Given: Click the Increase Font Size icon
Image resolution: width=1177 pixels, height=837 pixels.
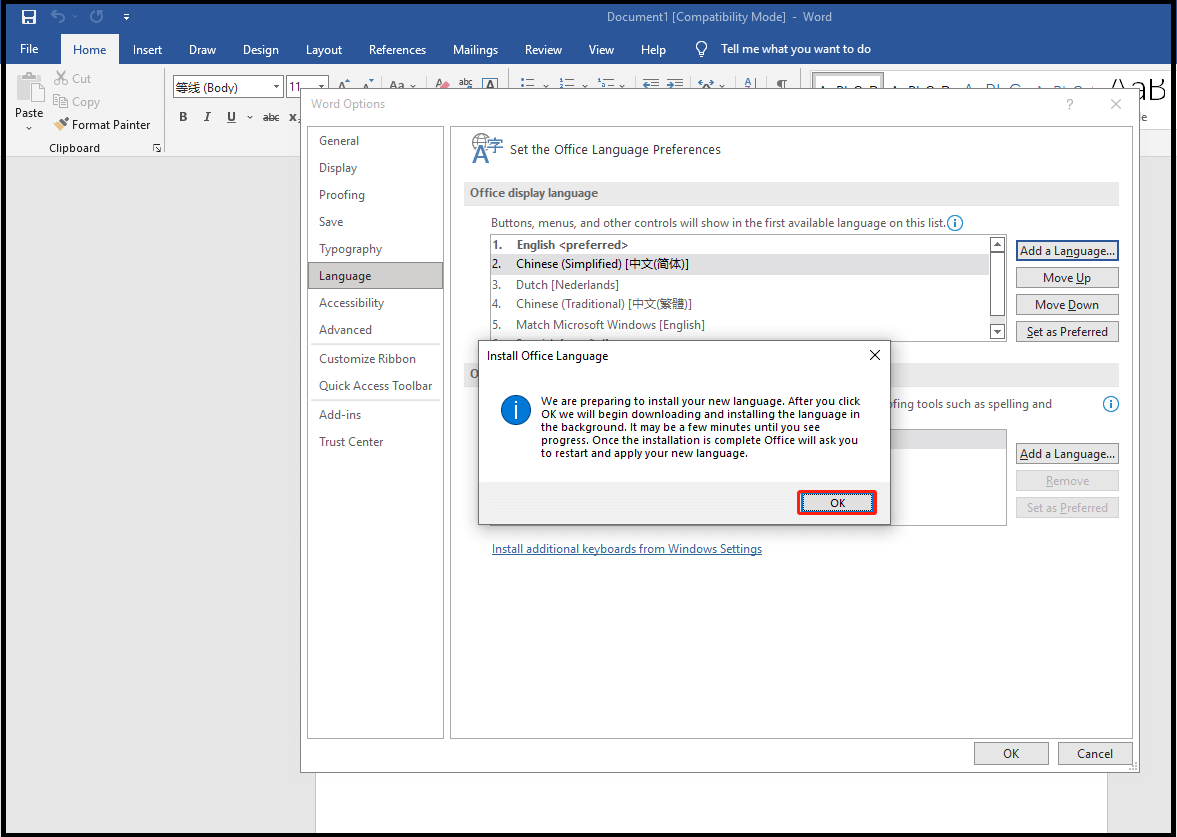Looking at the screenshot, I should click(x=343, y=83).
